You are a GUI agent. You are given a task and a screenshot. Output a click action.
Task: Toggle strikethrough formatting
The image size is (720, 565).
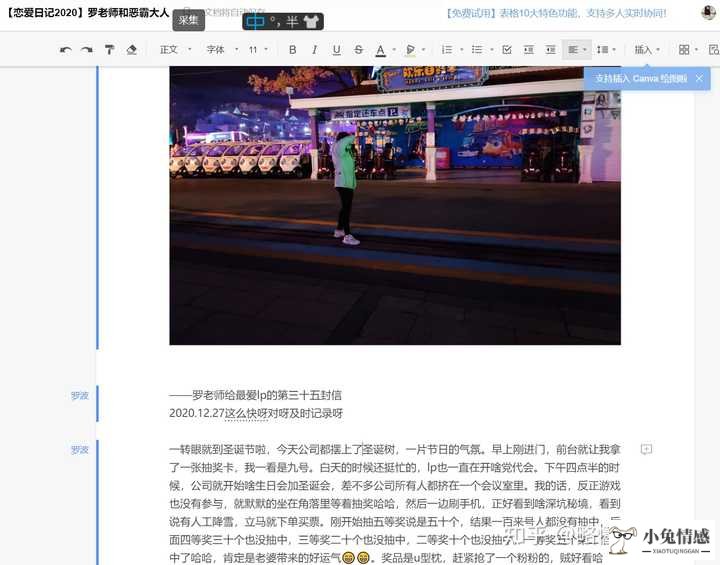(x=359, y=50)
